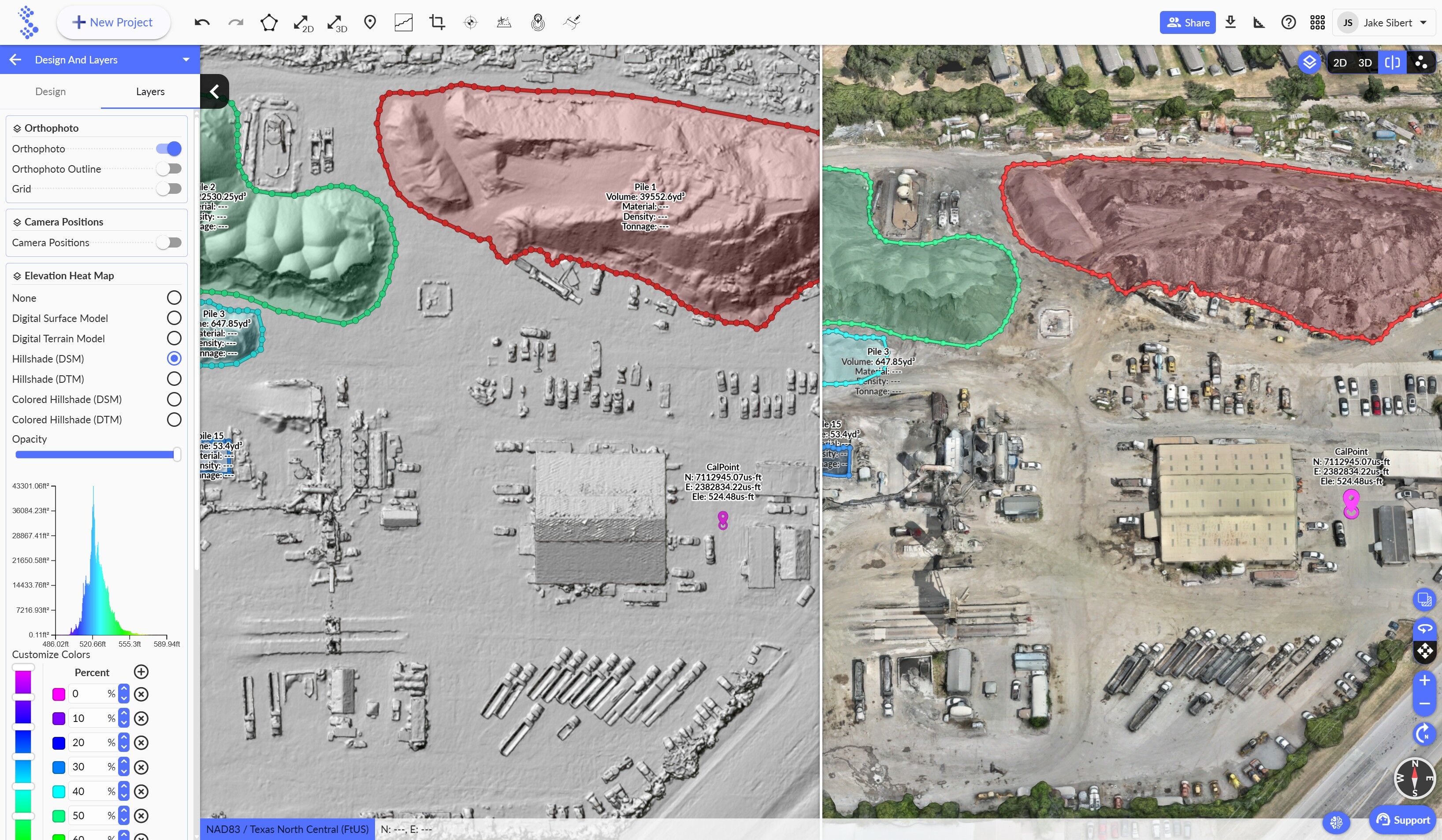The width and height of the screenshot is (1442, 840).
Task: Select Colored Hillshade (DSM) radio button
Action: coord(174,399)
